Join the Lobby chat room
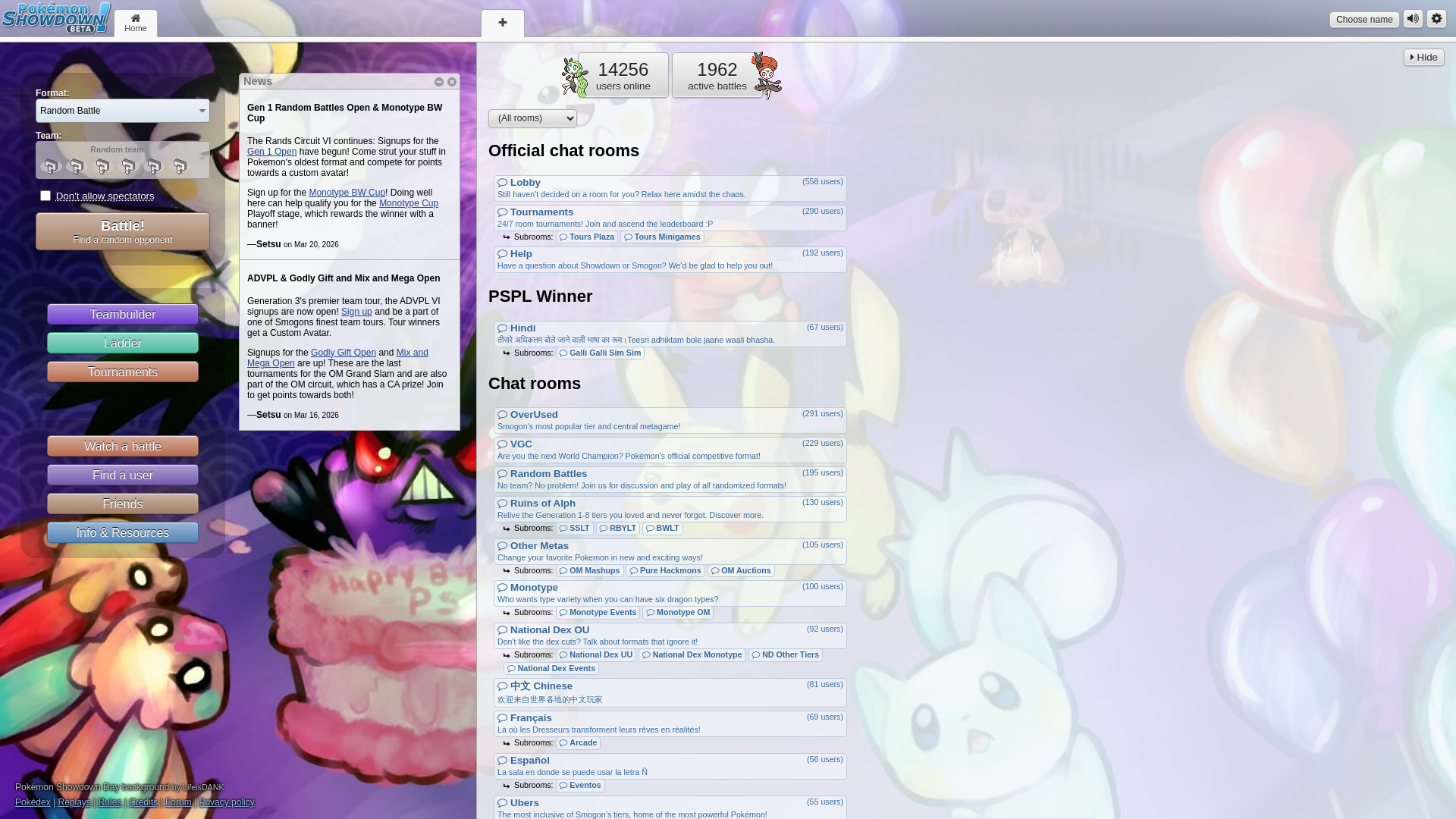The width and height of the screenshot is (1456, 819). [670, 189]
